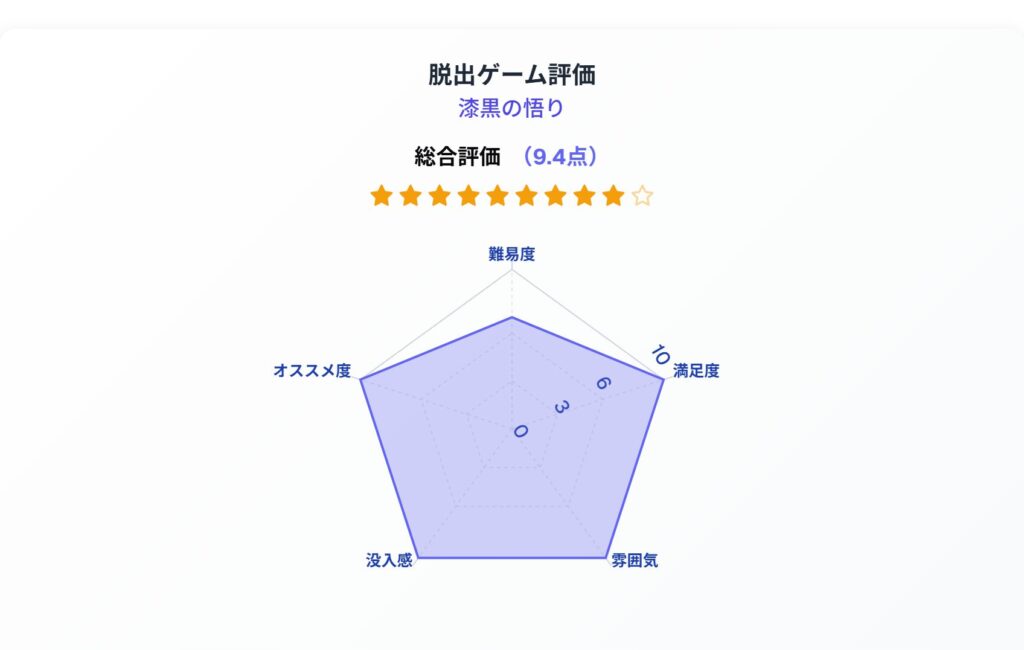Click the second rating star
Viewport: 1024px width, 650px height.
pos(410,195)
